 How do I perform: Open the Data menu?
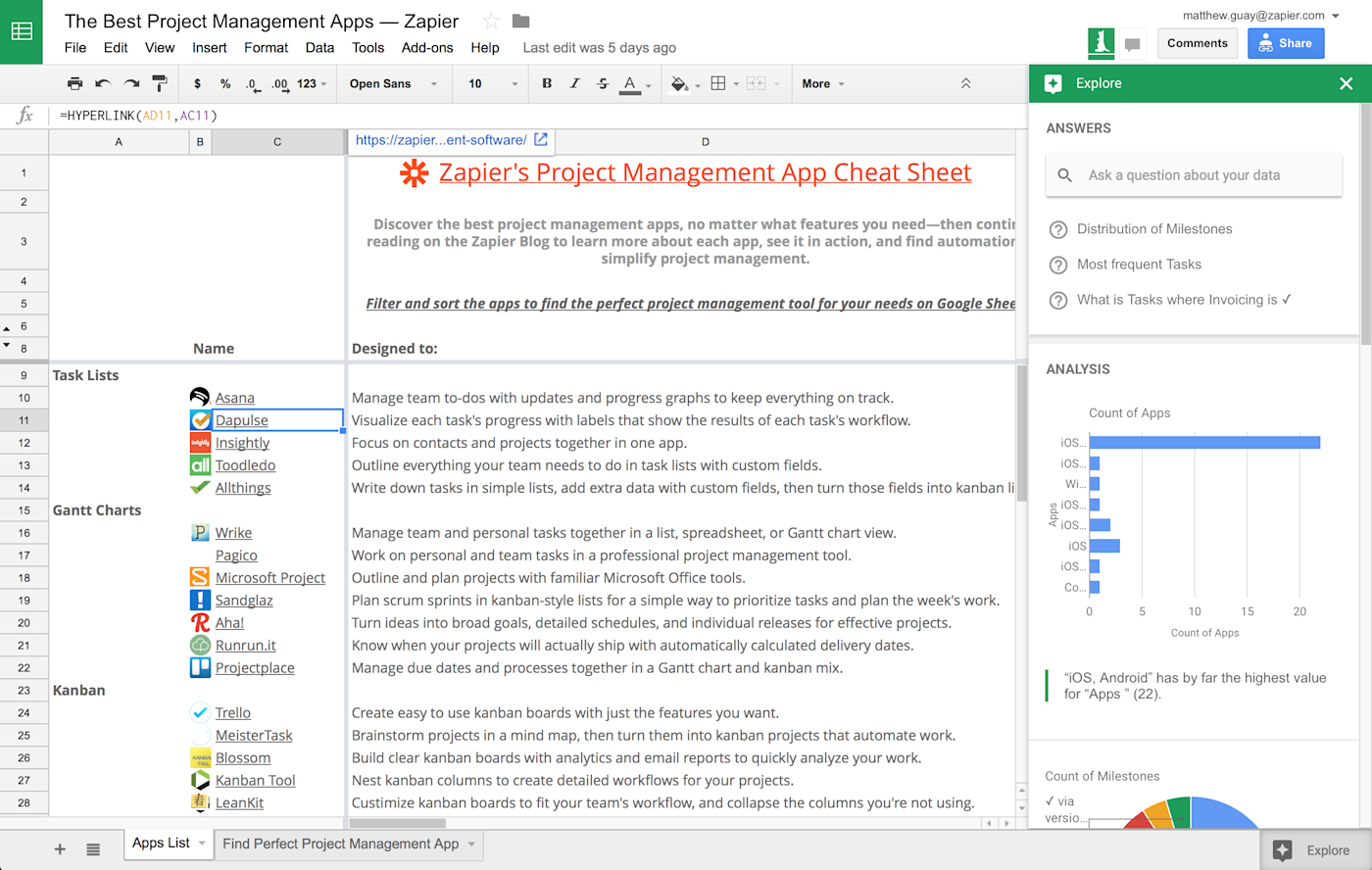coord(319,47)
